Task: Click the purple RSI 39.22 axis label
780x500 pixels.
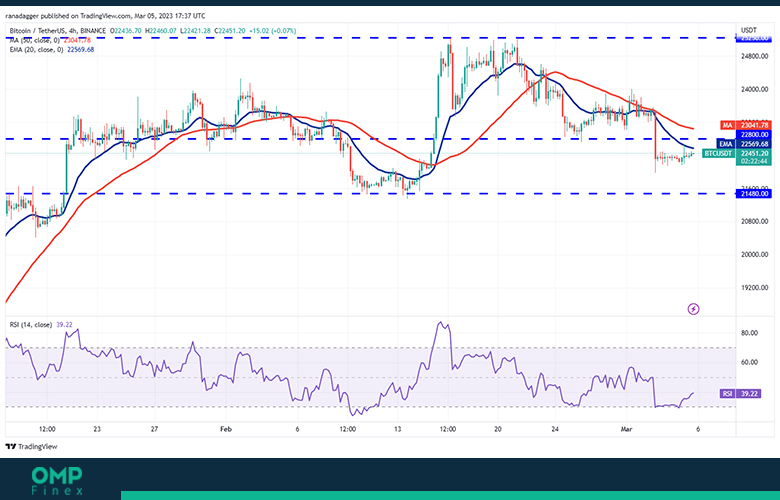Action: tap(740, 394)
